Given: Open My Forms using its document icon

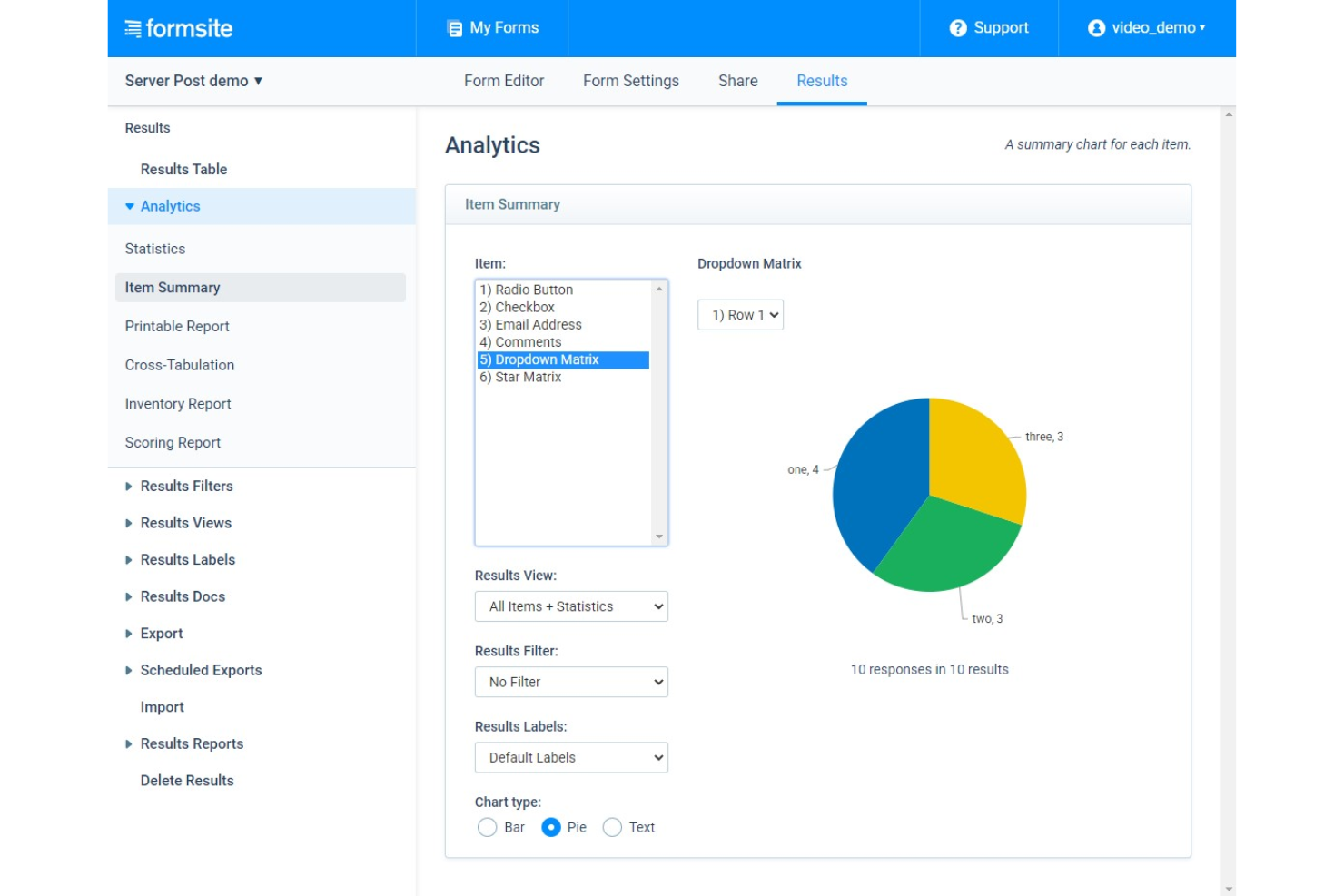Looking at the screenshot, I should tap(452, 28).
